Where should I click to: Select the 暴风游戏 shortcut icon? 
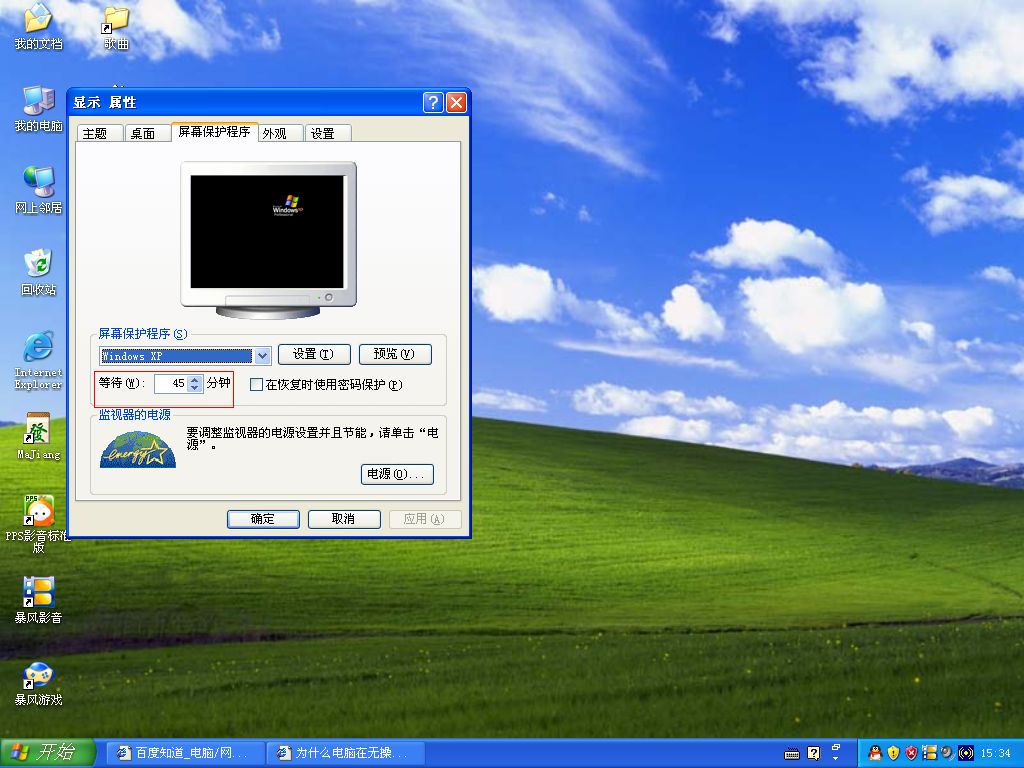tap(38, 683)
